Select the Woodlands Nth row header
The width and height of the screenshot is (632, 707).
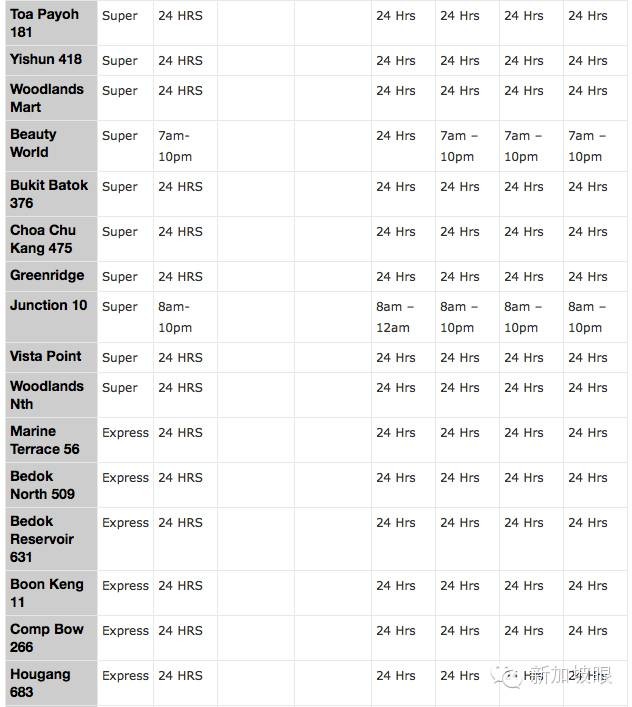point(47,395)
